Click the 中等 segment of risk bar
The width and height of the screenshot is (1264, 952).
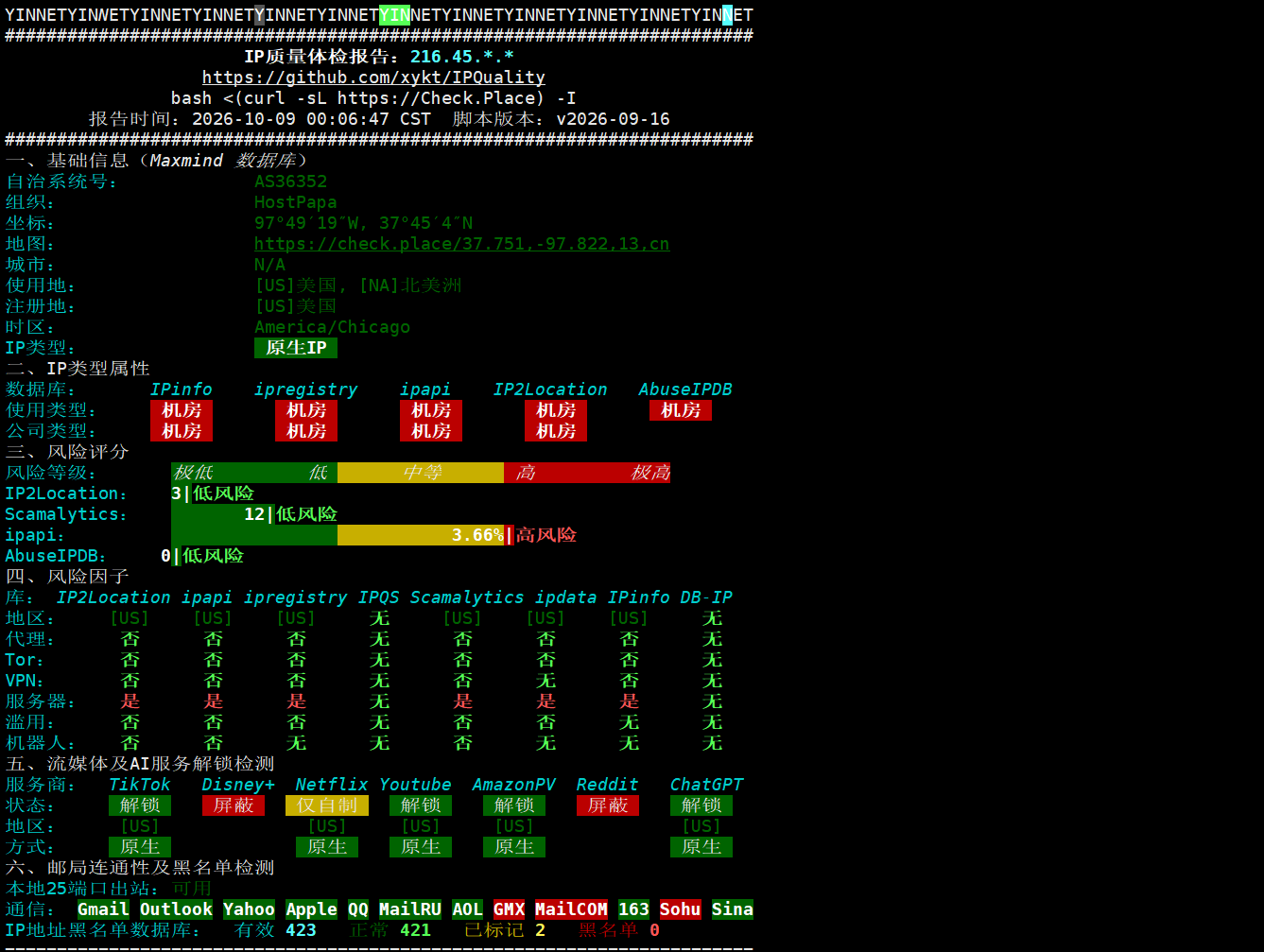(x=421, y=473)
